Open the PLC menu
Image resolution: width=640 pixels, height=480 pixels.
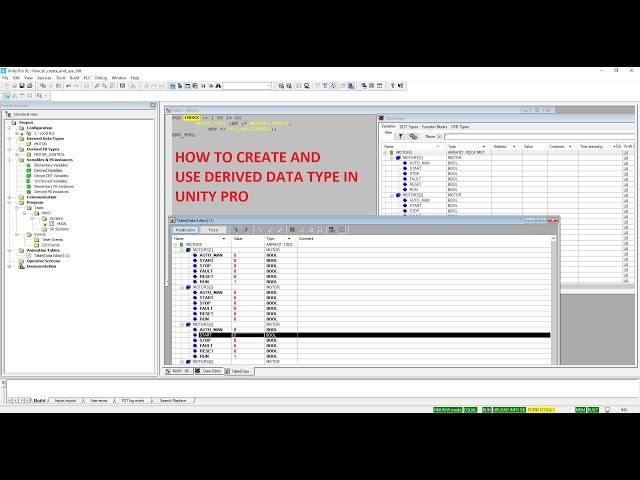tap(87, 78)
